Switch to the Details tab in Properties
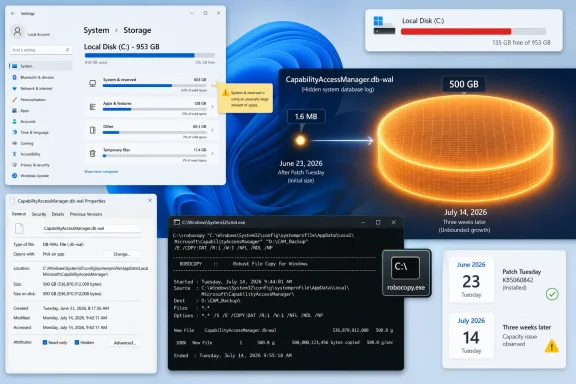 coord(58,214)
